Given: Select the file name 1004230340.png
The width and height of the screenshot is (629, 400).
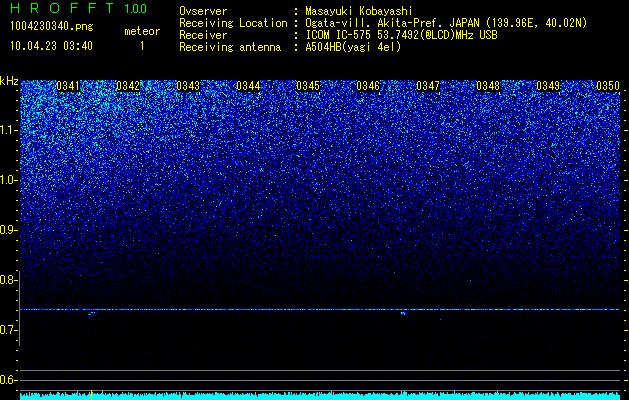Looking at the screenshot, I should [52, 26].
